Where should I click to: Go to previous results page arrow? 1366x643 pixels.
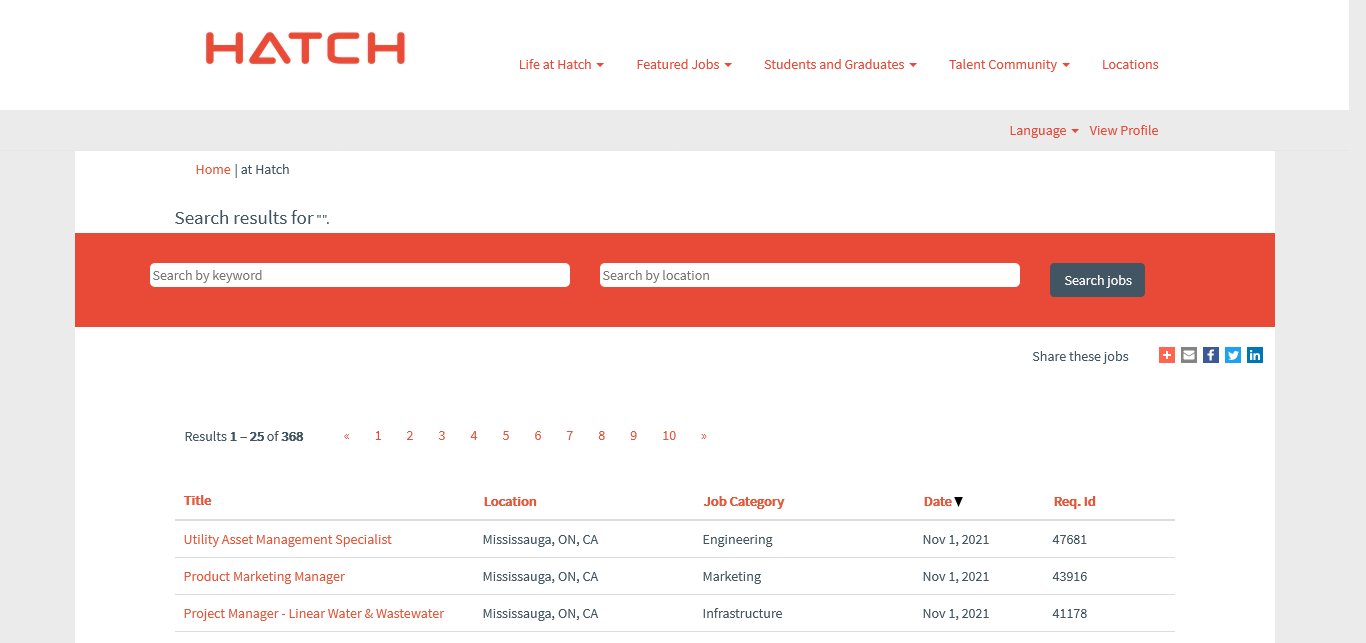click(x=347, y=436)
